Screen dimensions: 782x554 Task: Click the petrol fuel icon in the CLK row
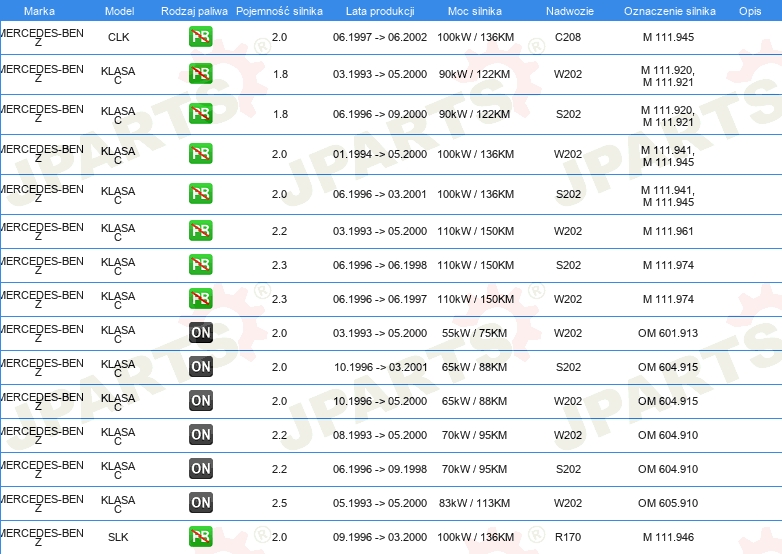[x=200, y=37]
